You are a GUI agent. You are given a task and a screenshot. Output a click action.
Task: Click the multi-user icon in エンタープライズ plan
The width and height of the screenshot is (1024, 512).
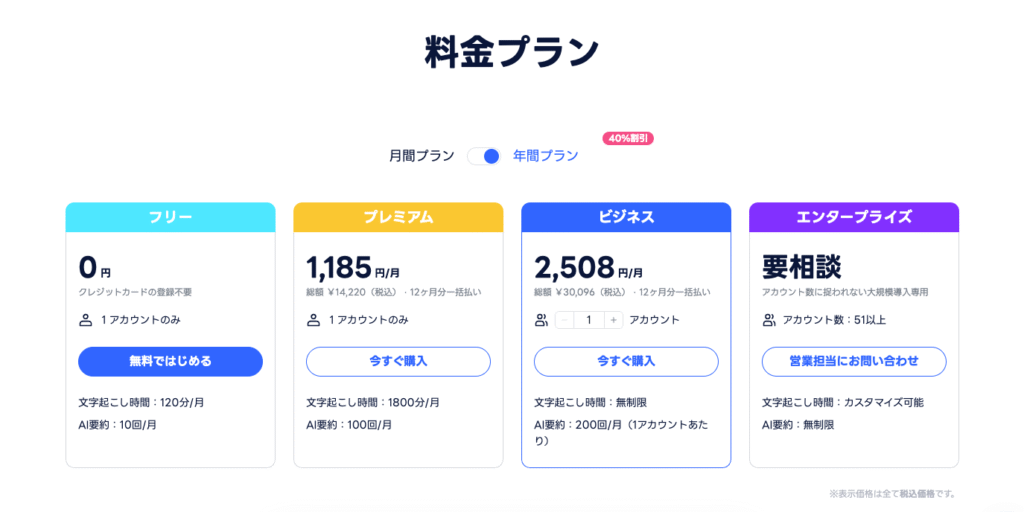coord(769,320)
